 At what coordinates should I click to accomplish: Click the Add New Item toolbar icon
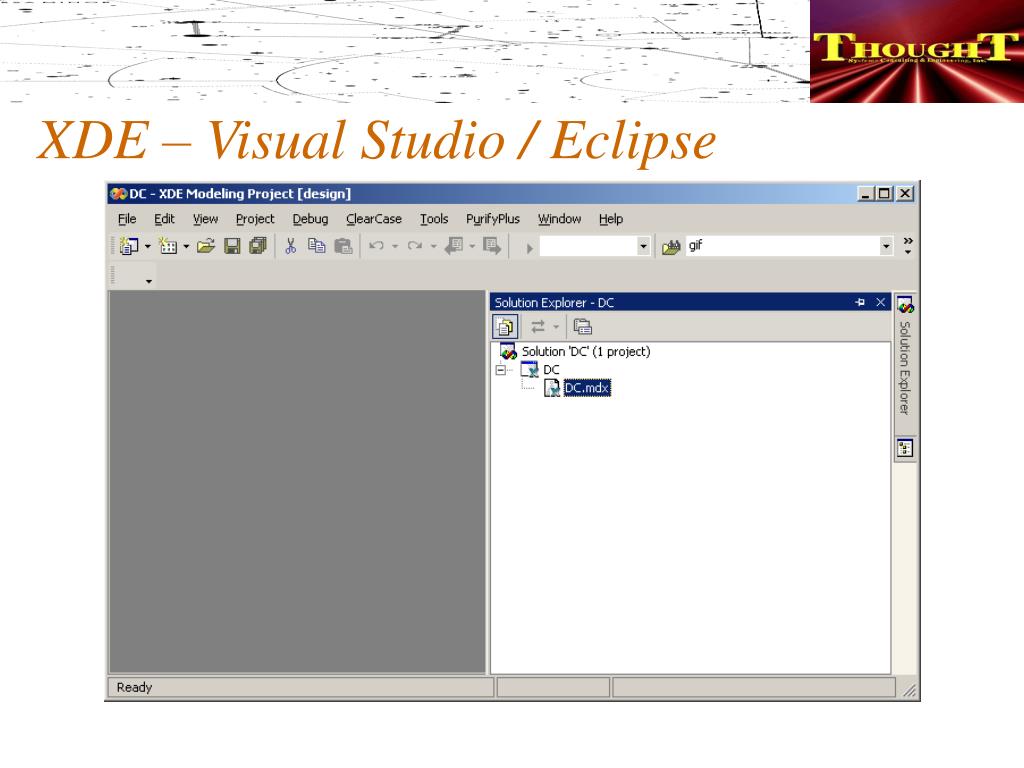[x=168, y=246]
